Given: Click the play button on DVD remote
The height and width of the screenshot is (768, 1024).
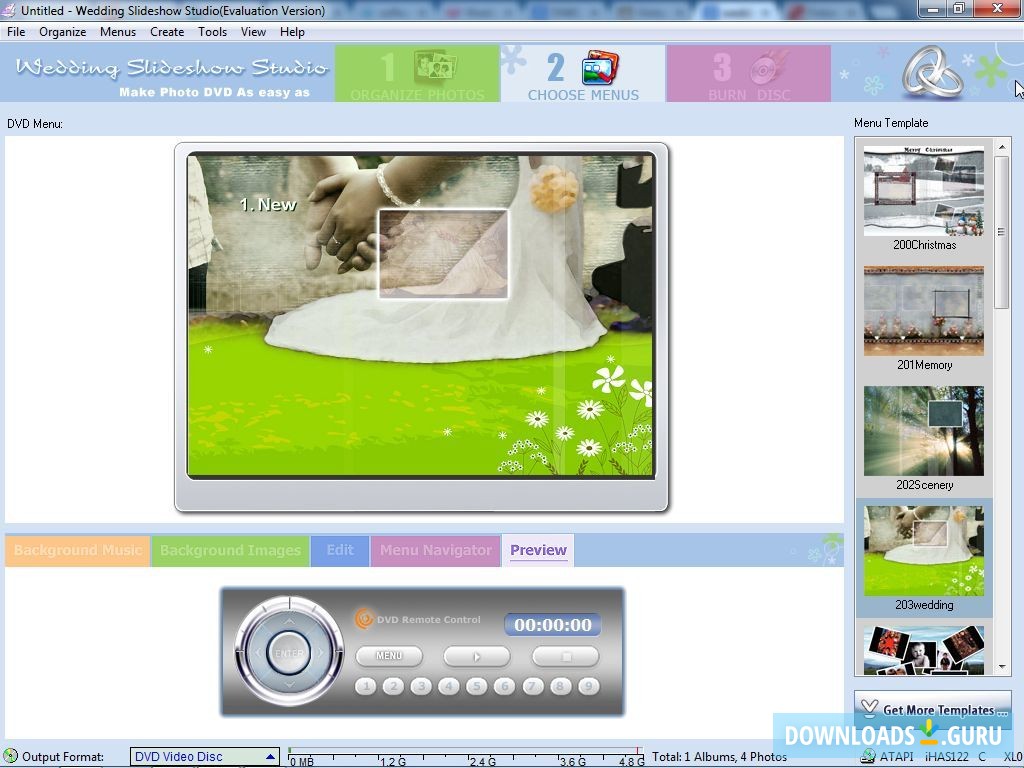Looking at the screenshot, I should (x=477, y=656).
